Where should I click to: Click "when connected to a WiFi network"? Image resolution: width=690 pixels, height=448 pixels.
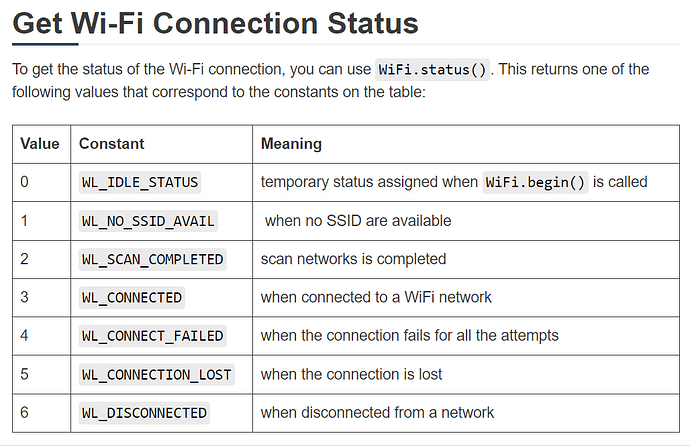pos(376,297)
